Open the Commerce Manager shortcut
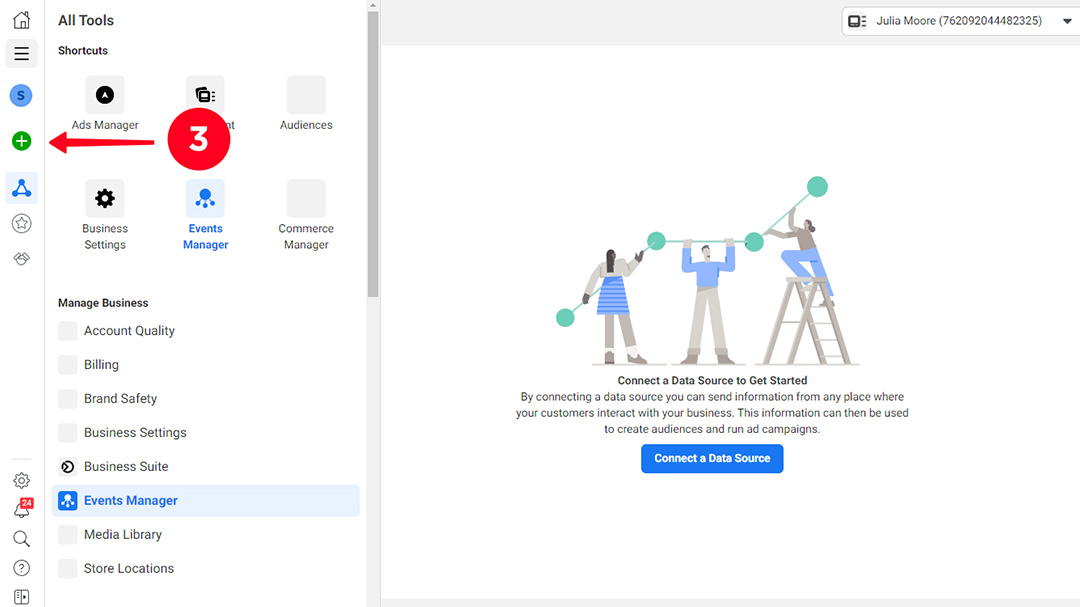This screenshot has width=1080, height=607. (x=306, y=215)
